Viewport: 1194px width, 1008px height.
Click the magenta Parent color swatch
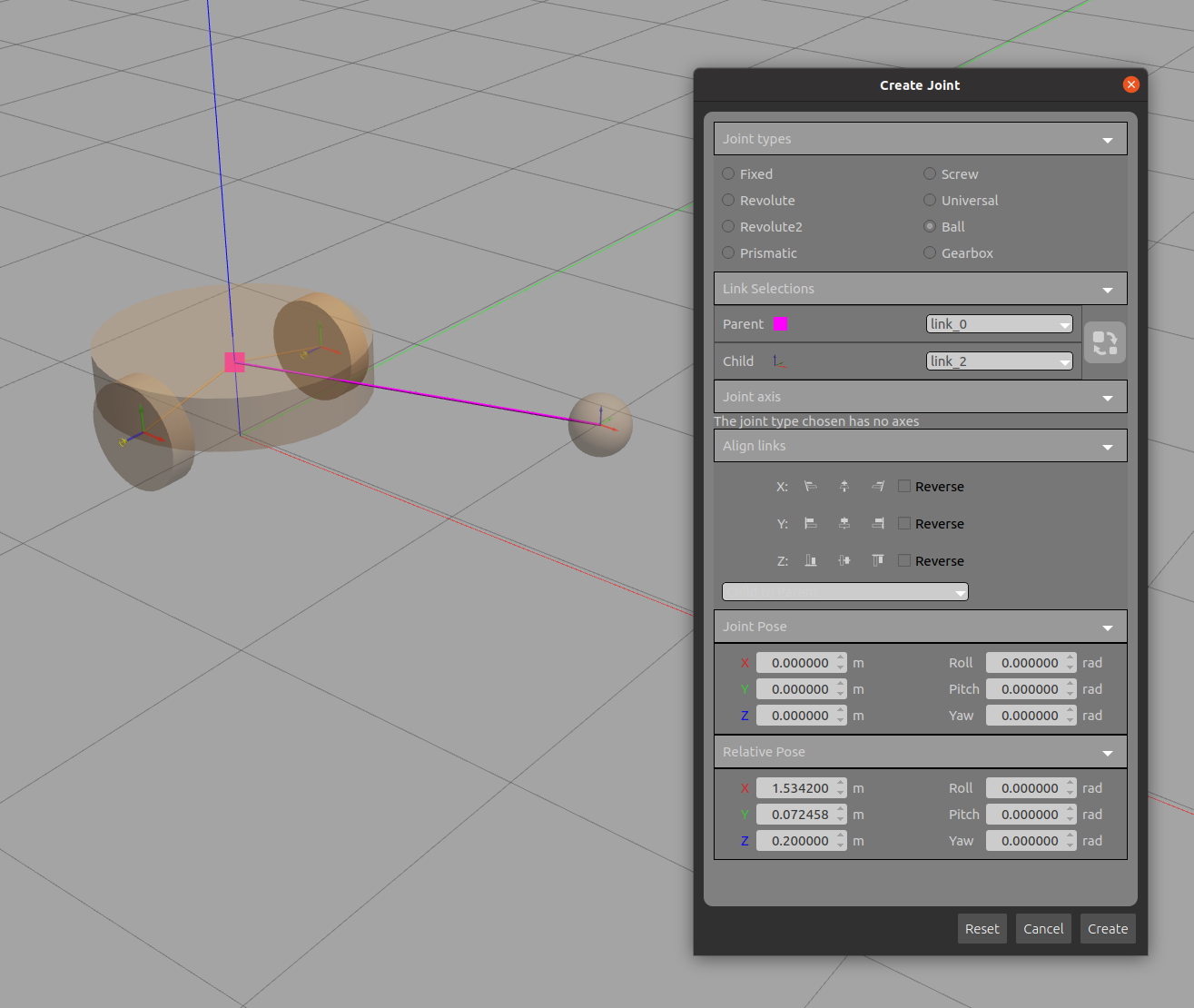click(x=780, y=324)
